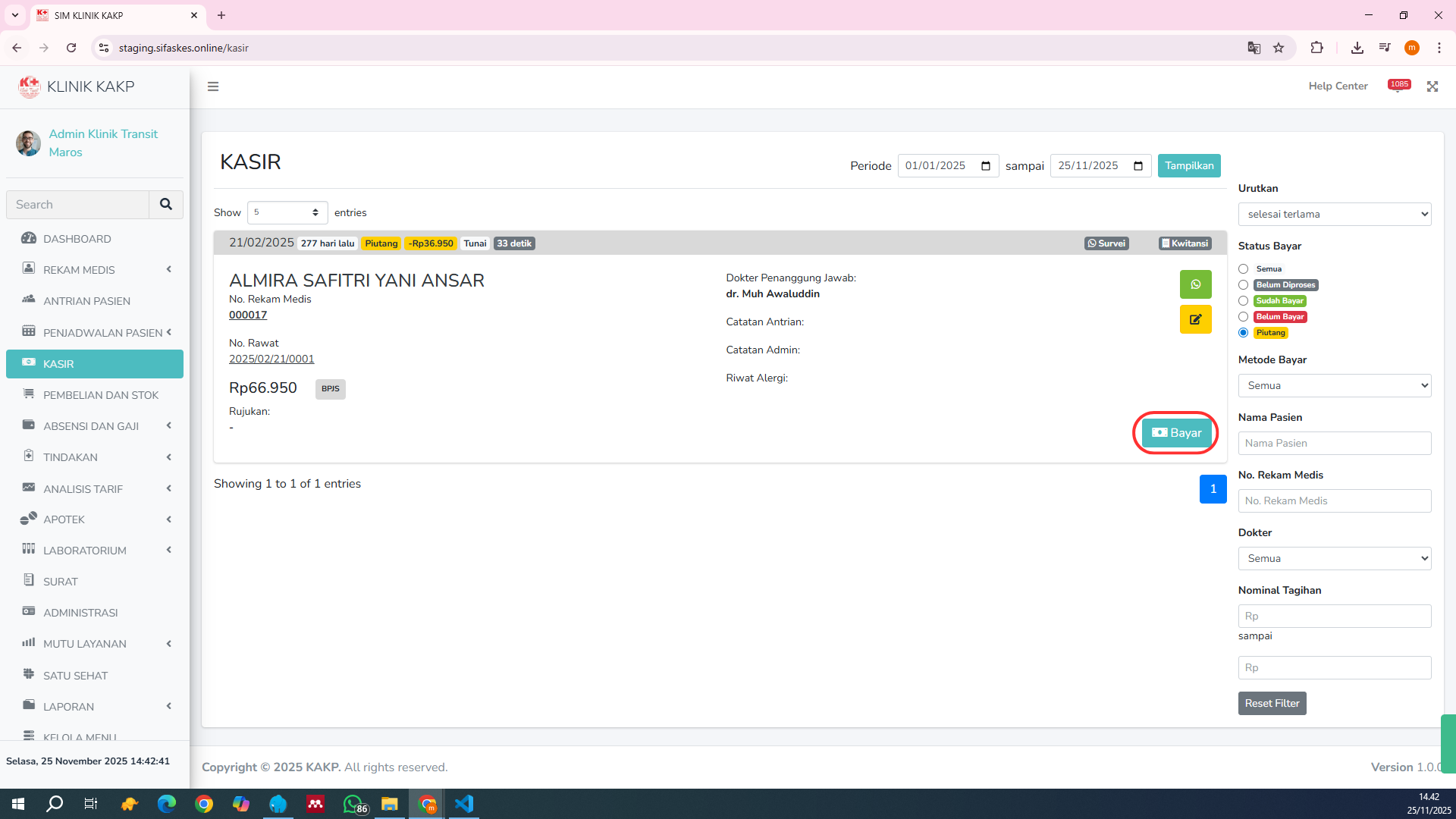Open the Kwitansi receipt badge
Screen dimensions: 1456x819
click(x=1185, y=243)
